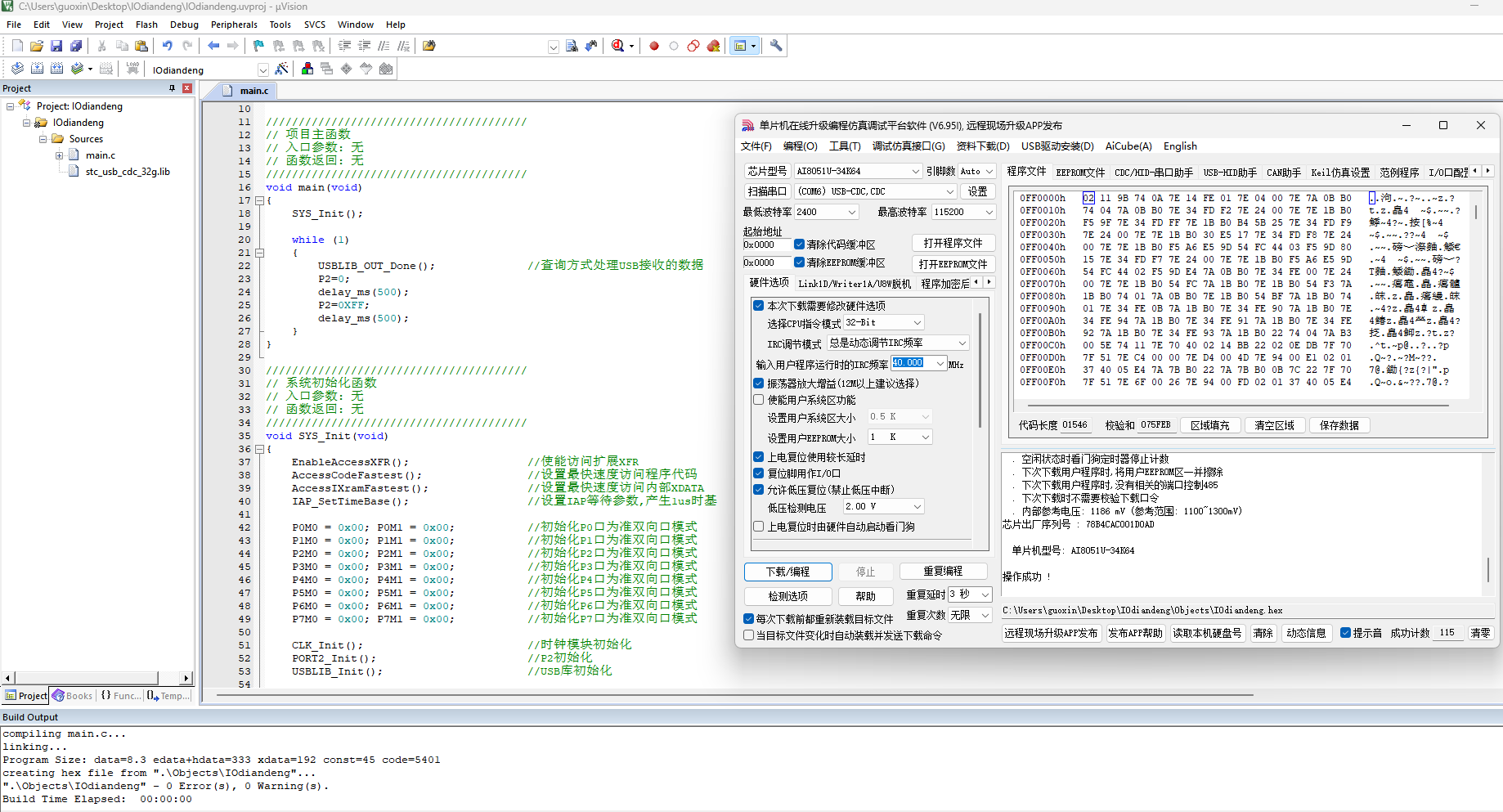1503x812 pixels.
Task: Click the Insert breakpoint red dot icon
Action: (654, 46)
